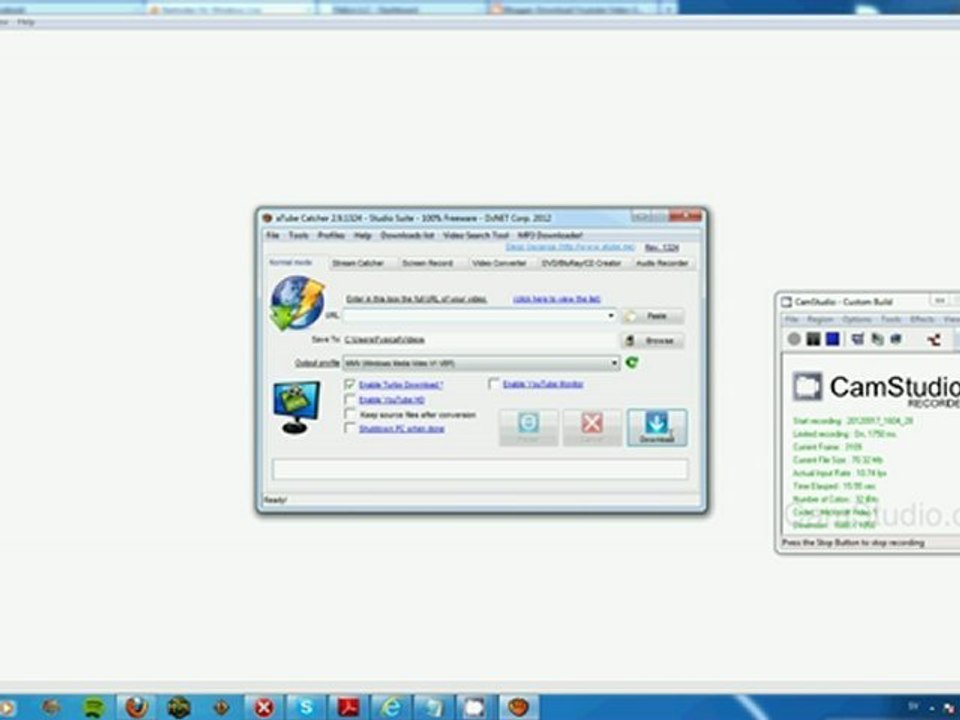Open the File menu in aTube Catcher
The width and height of the screenshot is (960, 720).
coord(272,235)
